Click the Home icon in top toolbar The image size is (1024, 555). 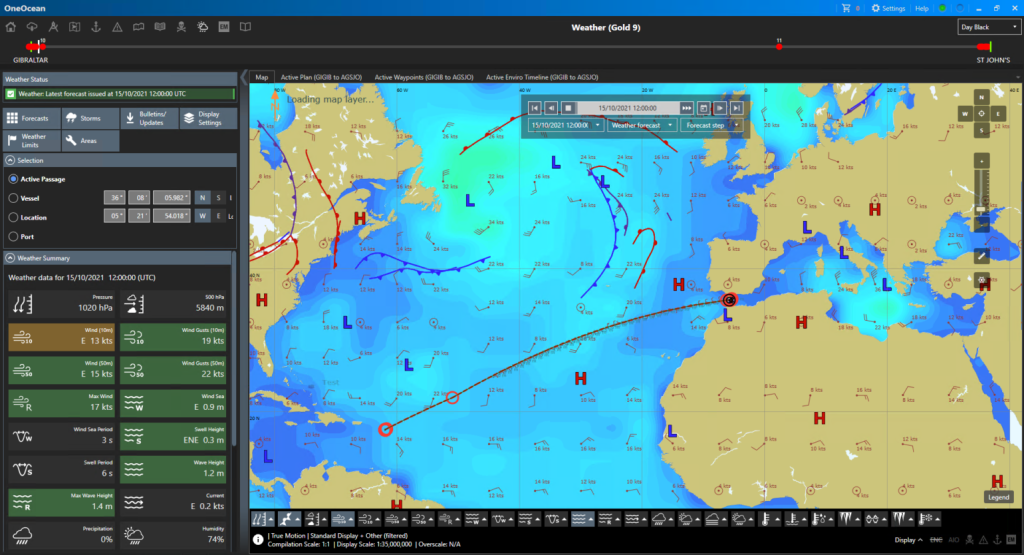click(11, 26)
